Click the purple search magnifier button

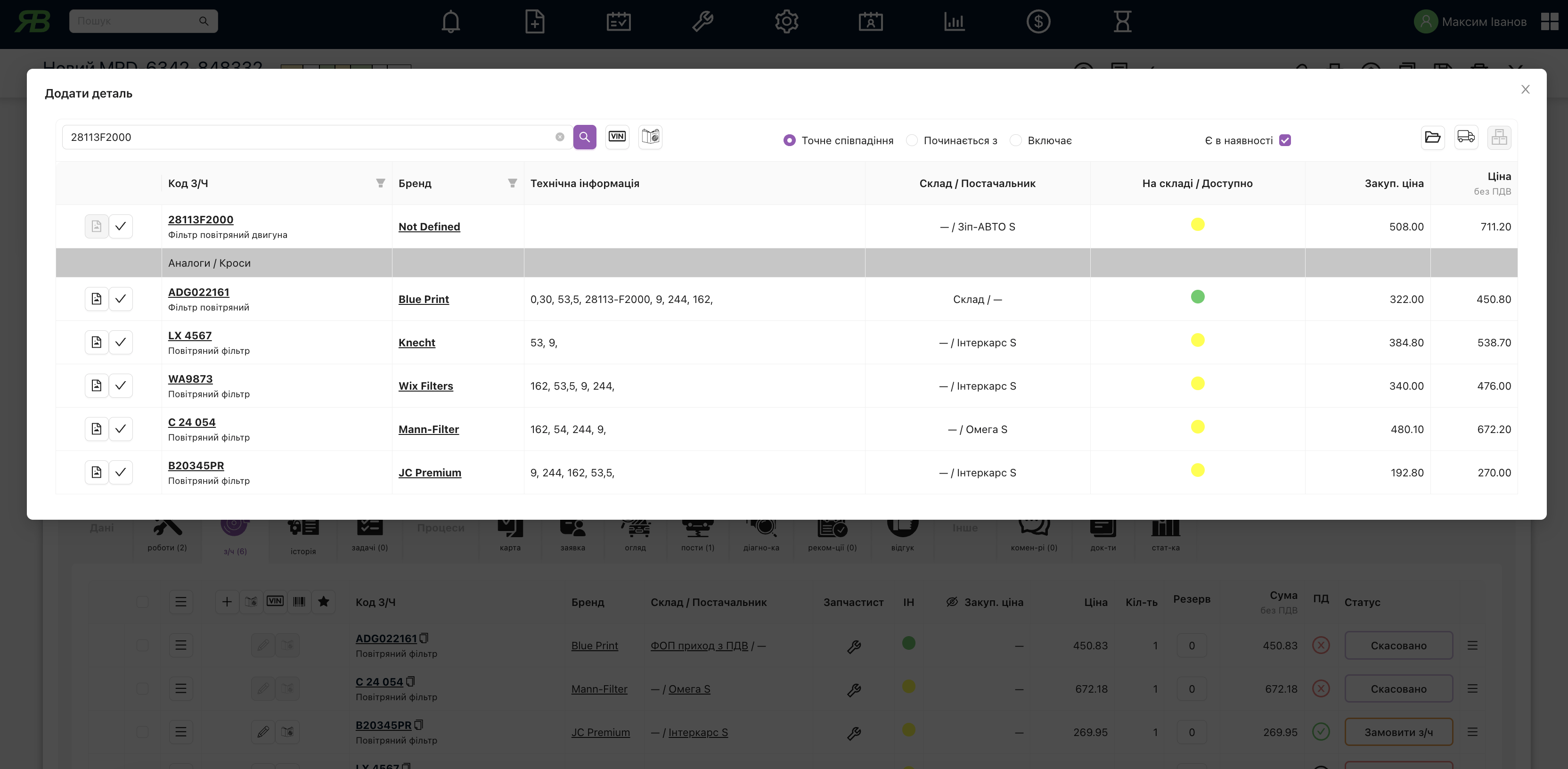(x=584, y=137)
